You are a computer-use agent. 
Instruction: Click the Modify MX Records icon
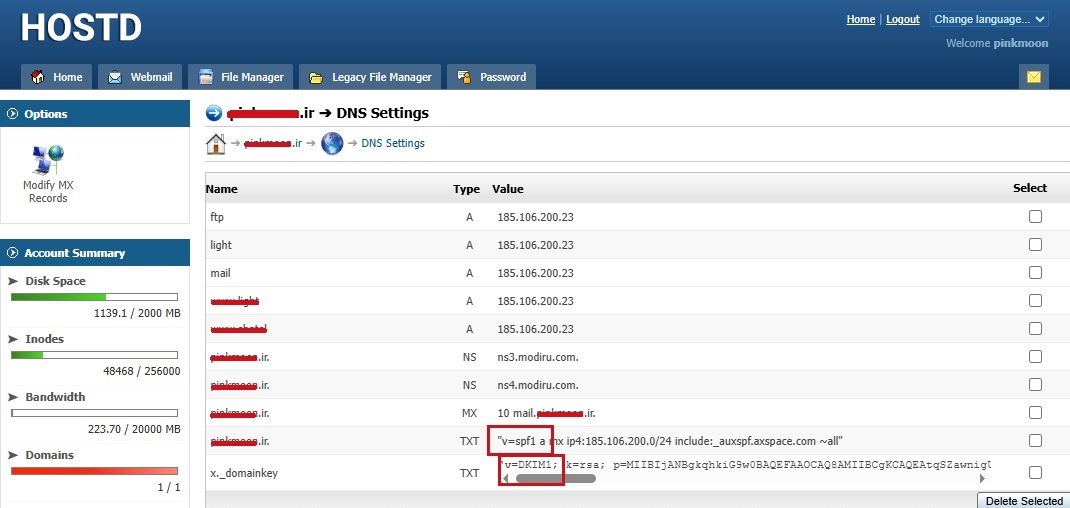[x=48, y=158]
